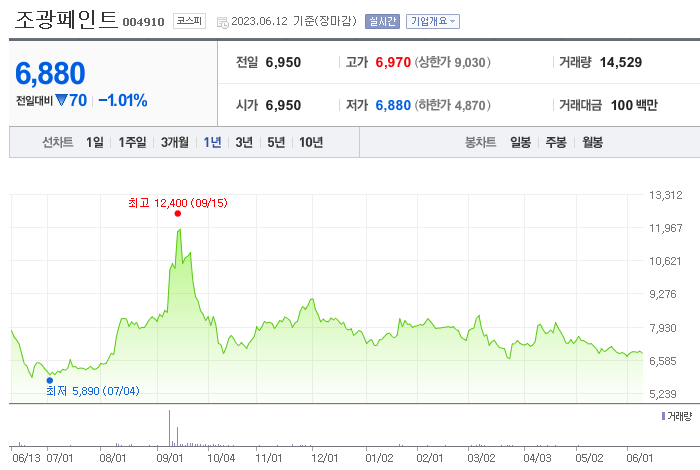The width and height of the screenshot is (700, 470).
Task: Click the 02/01 x-axis date label
Action: point(430,458)
